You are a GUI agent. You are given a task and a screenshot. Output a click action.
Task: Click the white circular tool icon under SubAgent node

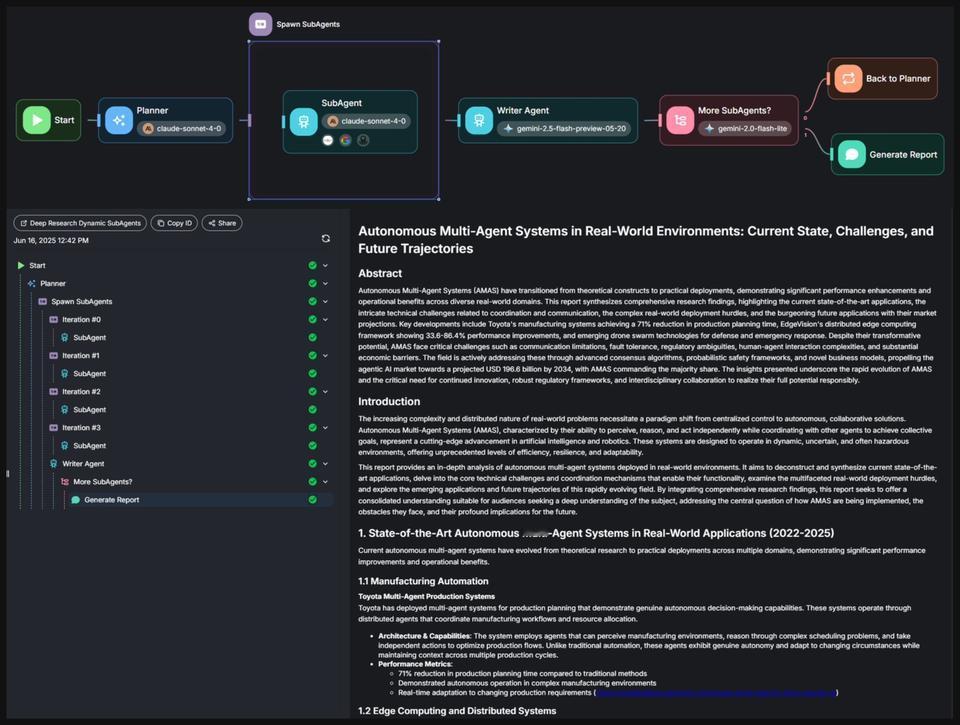(x=328, y=140)
